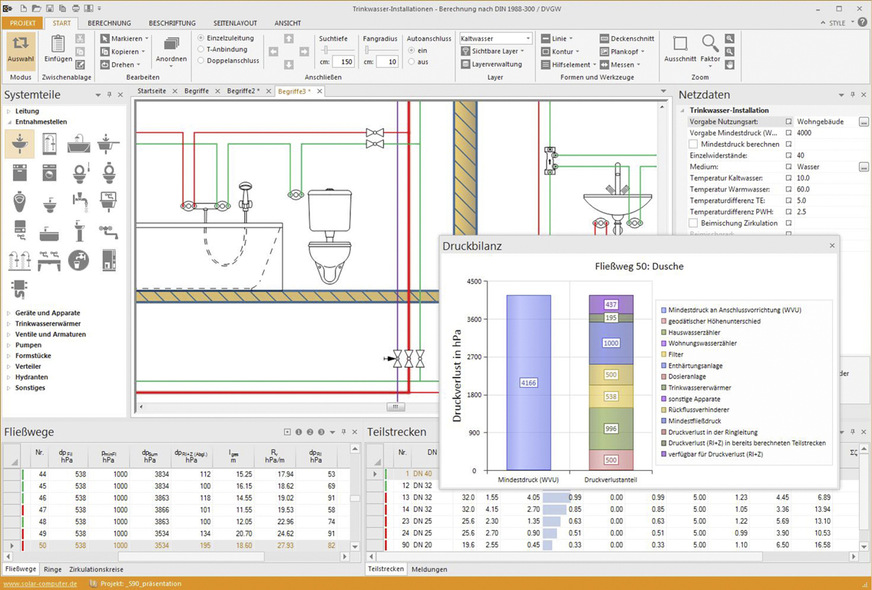Open the Sichtbare Layer dropdown
This screenshot has width=872, height=590.
pyautogui.click(x=493, y=51)
